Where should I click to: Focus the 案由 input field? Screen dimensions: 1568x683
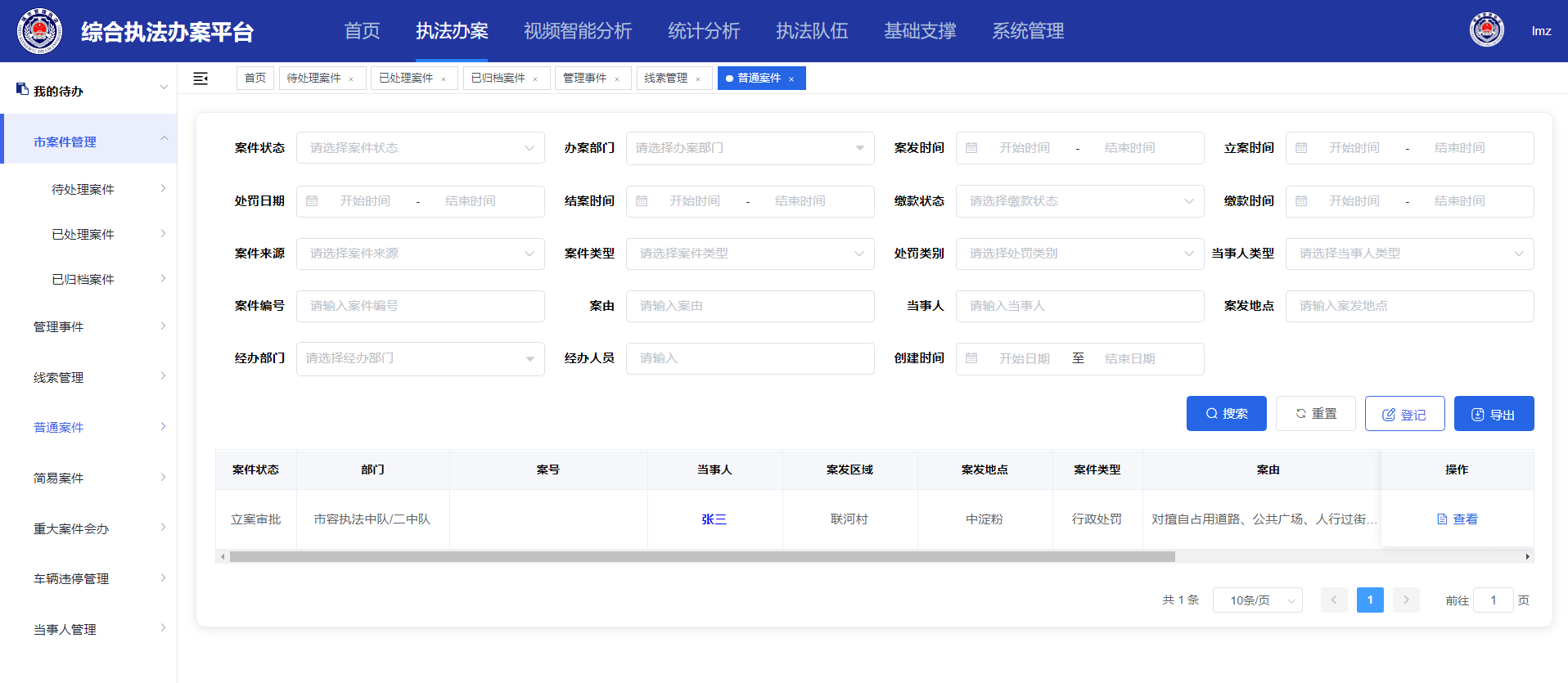(x=750, y=306)
